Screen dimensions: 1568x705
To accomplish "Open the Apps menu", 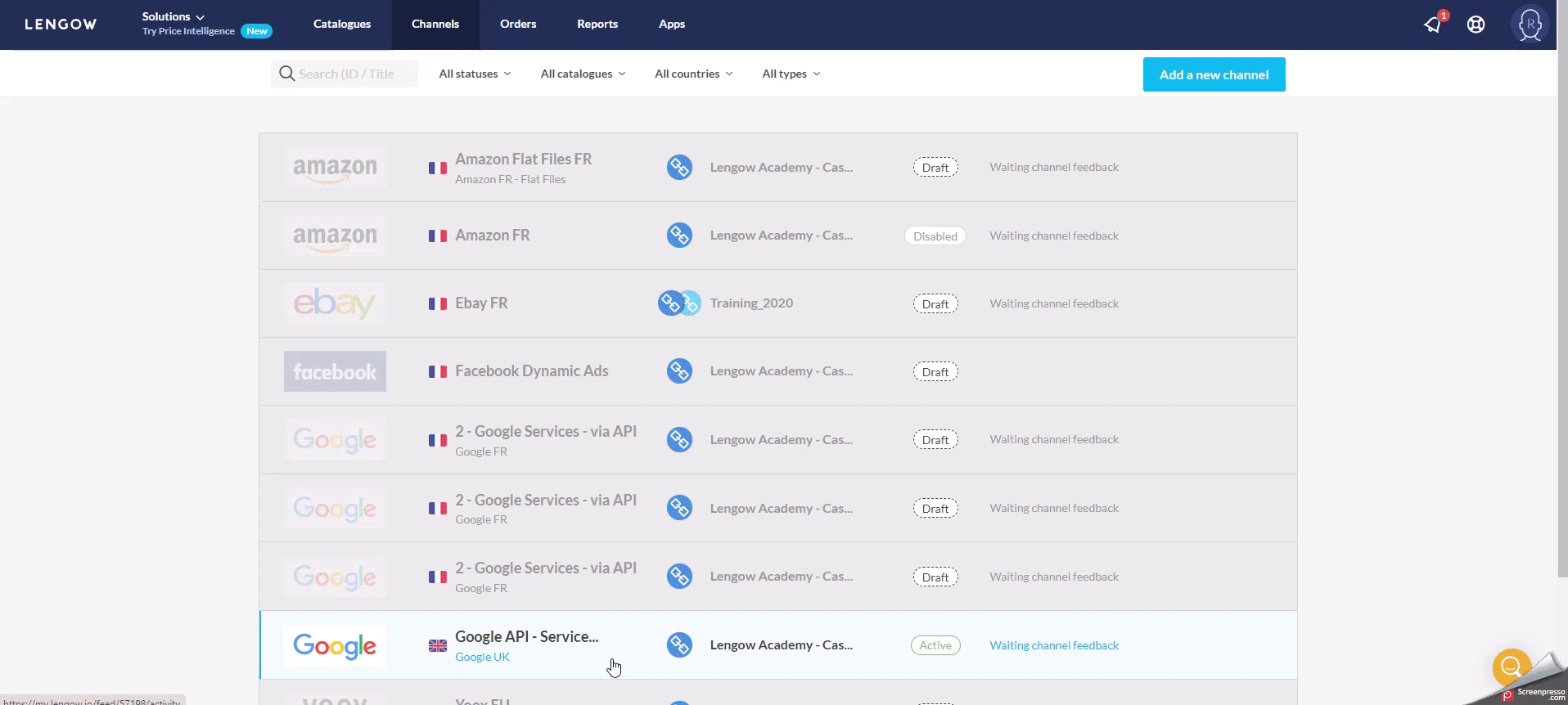I will tap(672, 25).
